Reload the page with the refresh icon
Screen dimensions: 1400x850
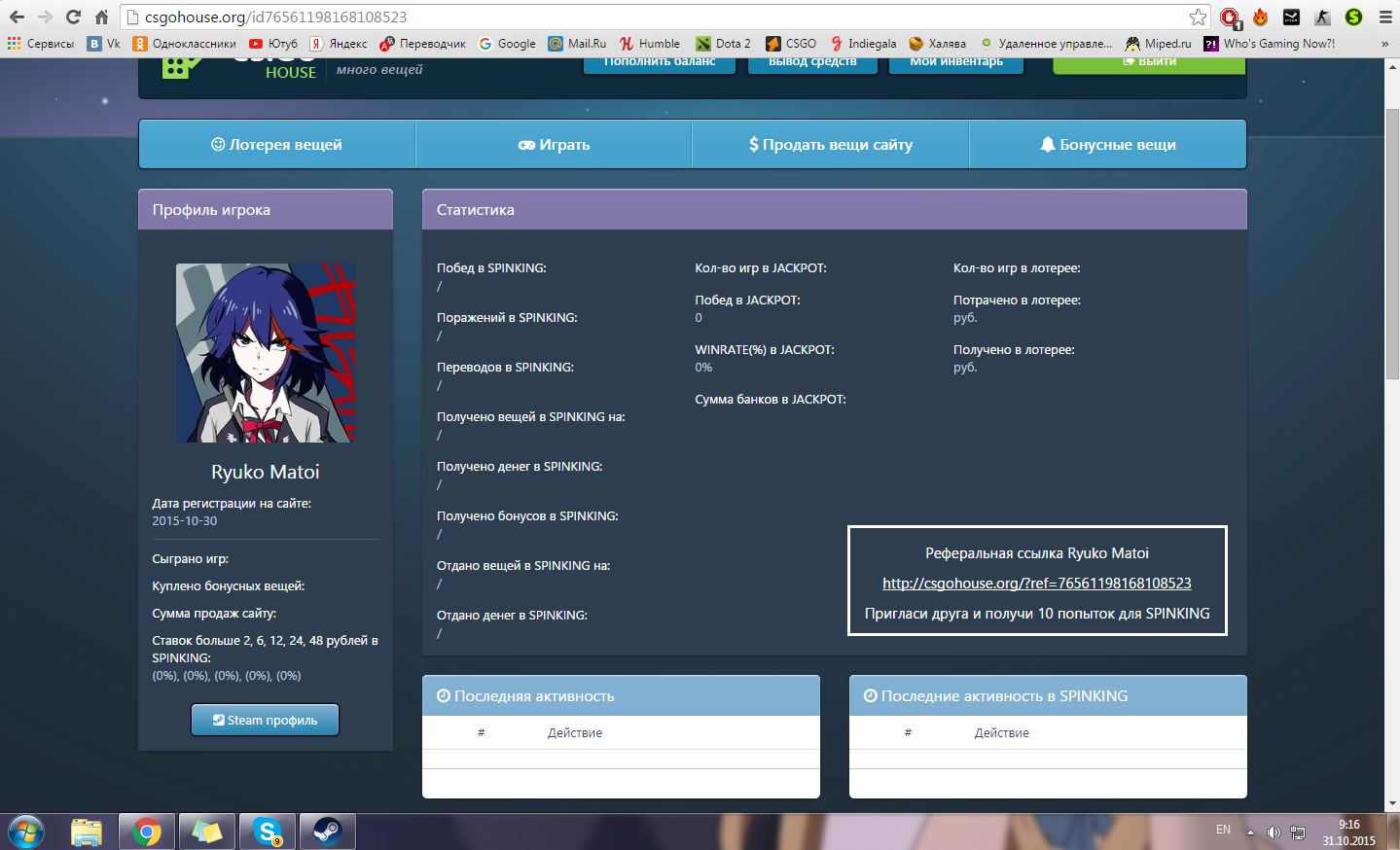click(73, 17)
